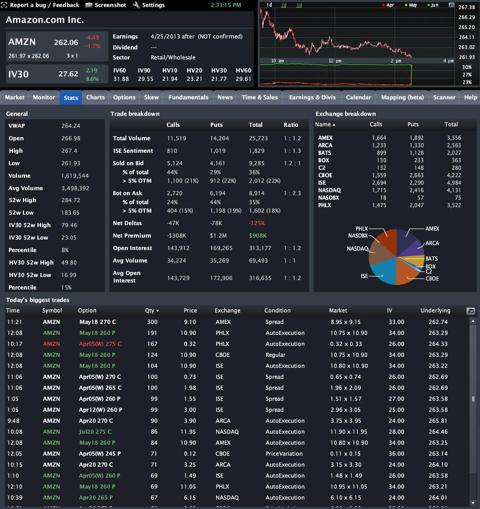This screenshot has height=509, width=480.
Task: Open the Scanner tab
Action: coord(444,97)
